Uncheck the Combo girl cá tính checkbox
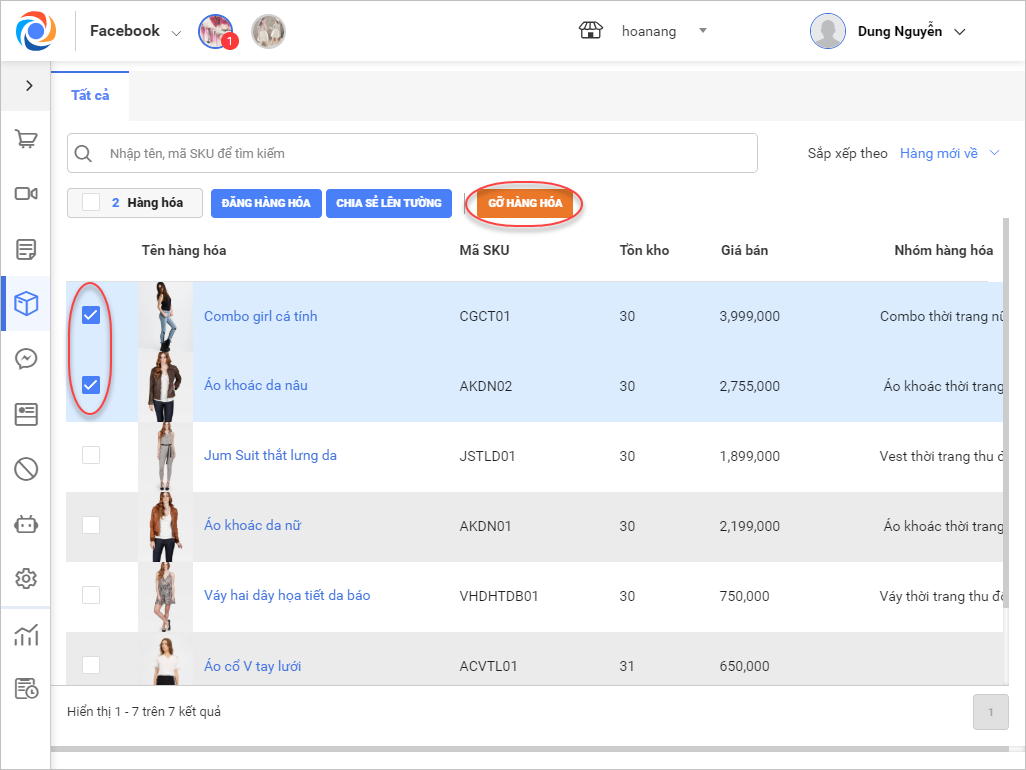1026x770 pixels. [x=91, y=316]
